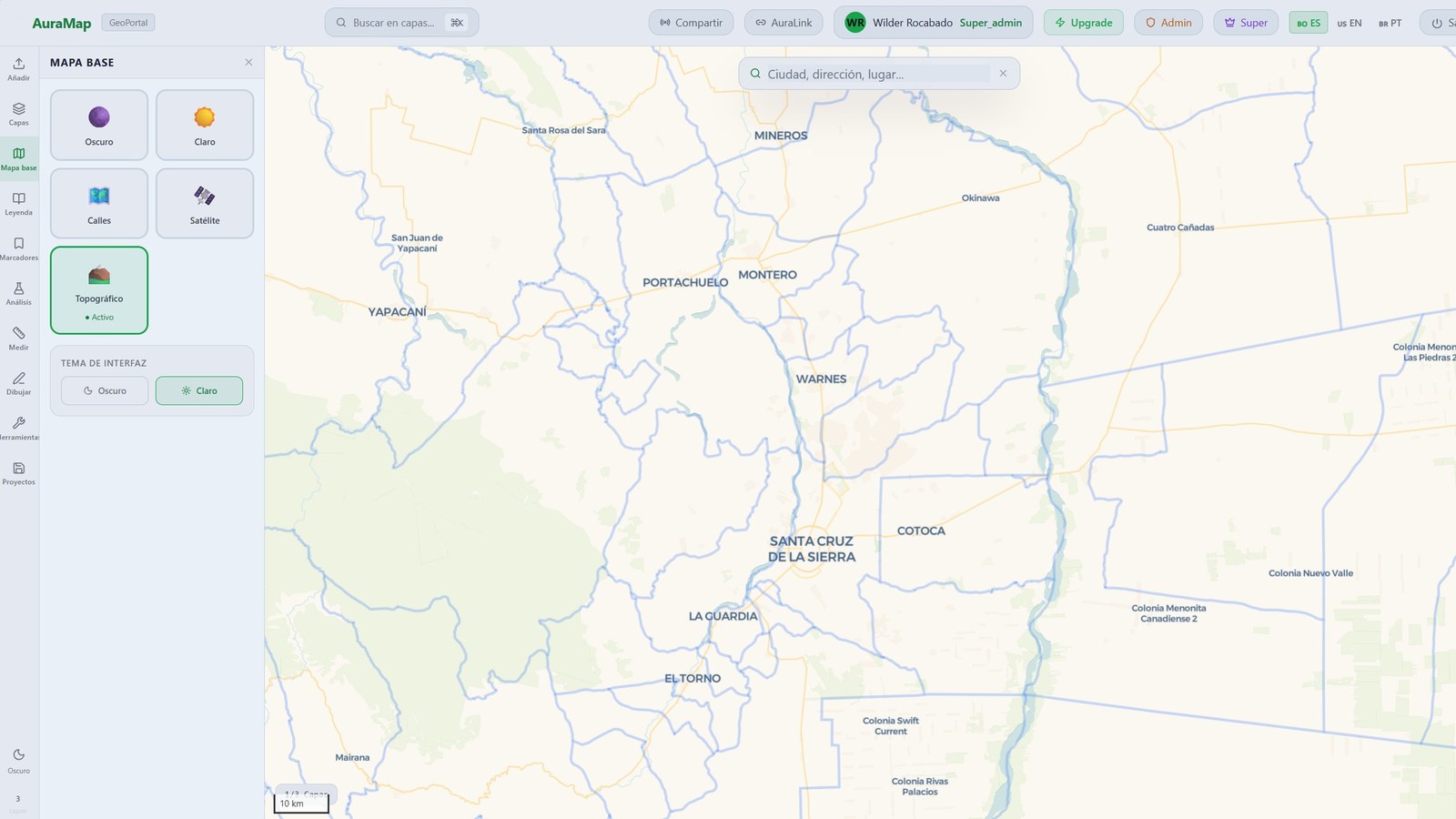Select the Medir tool
This screenshot has width=1456, height=819.
tap(18, 339)
